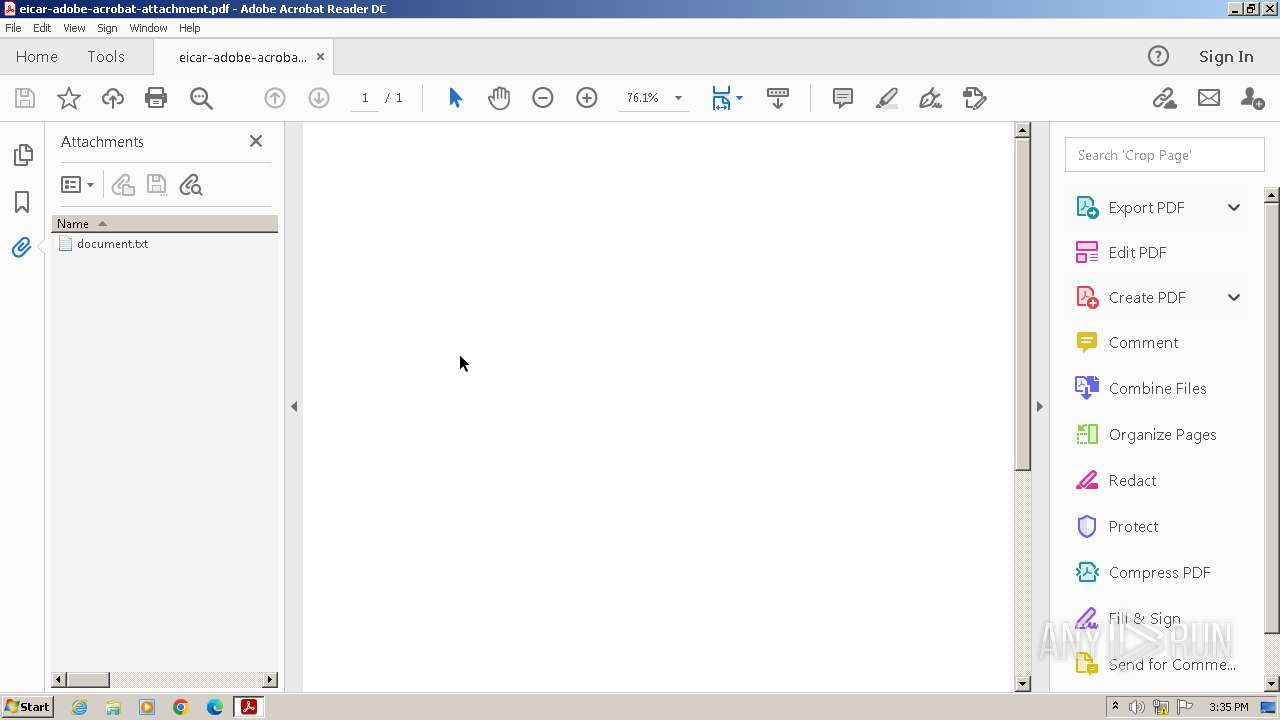1280x720 pixels.
Task: Zoom in with plus button
Action: [587, 98]
